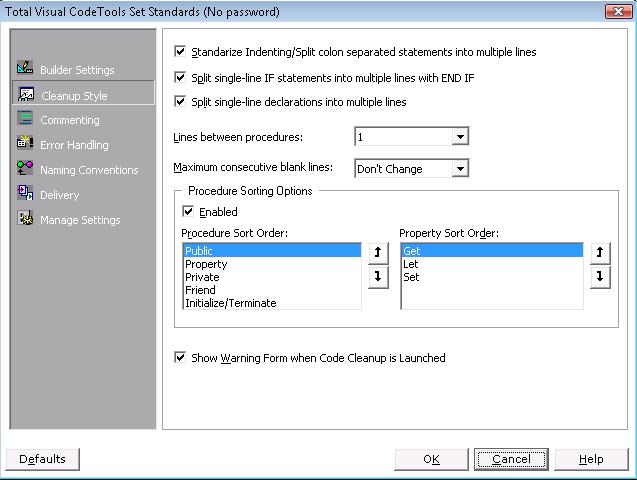Go to Error Handling section
Screen dimensions: 637x480
click(74, 145)
